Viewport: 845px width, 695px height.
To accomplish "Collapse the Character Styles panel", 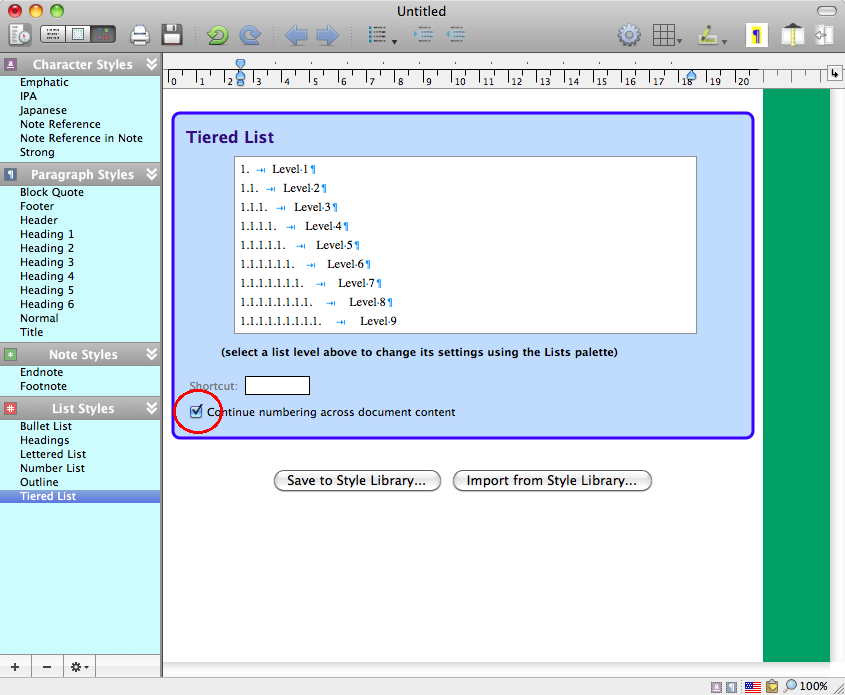I will coord(150,64).
